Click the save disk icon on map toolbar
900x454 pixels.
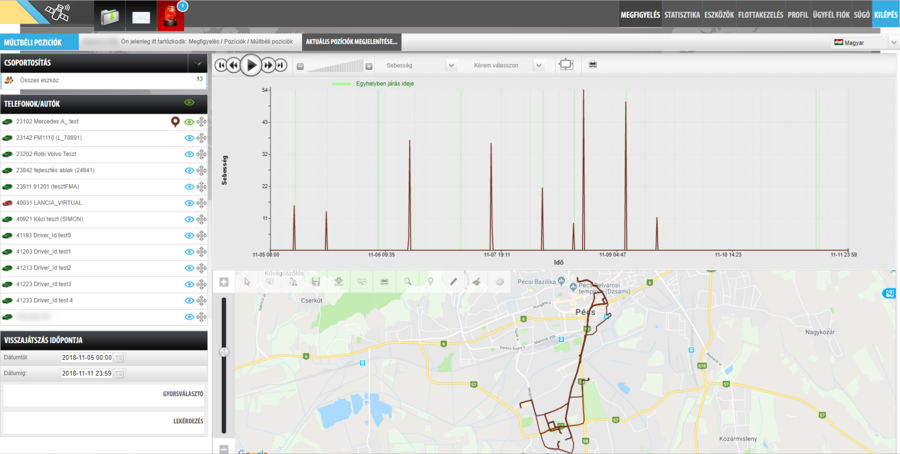(x=316, y=282)
